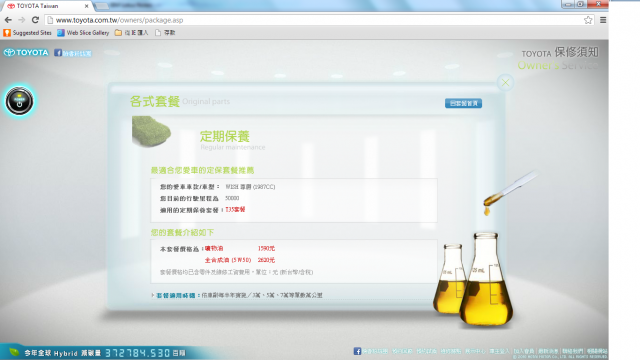The height and width of the screenshot is (360, 640).
Task: Click the 定期保養 Regular maintenance heading
Action: (x=232, y=140)
